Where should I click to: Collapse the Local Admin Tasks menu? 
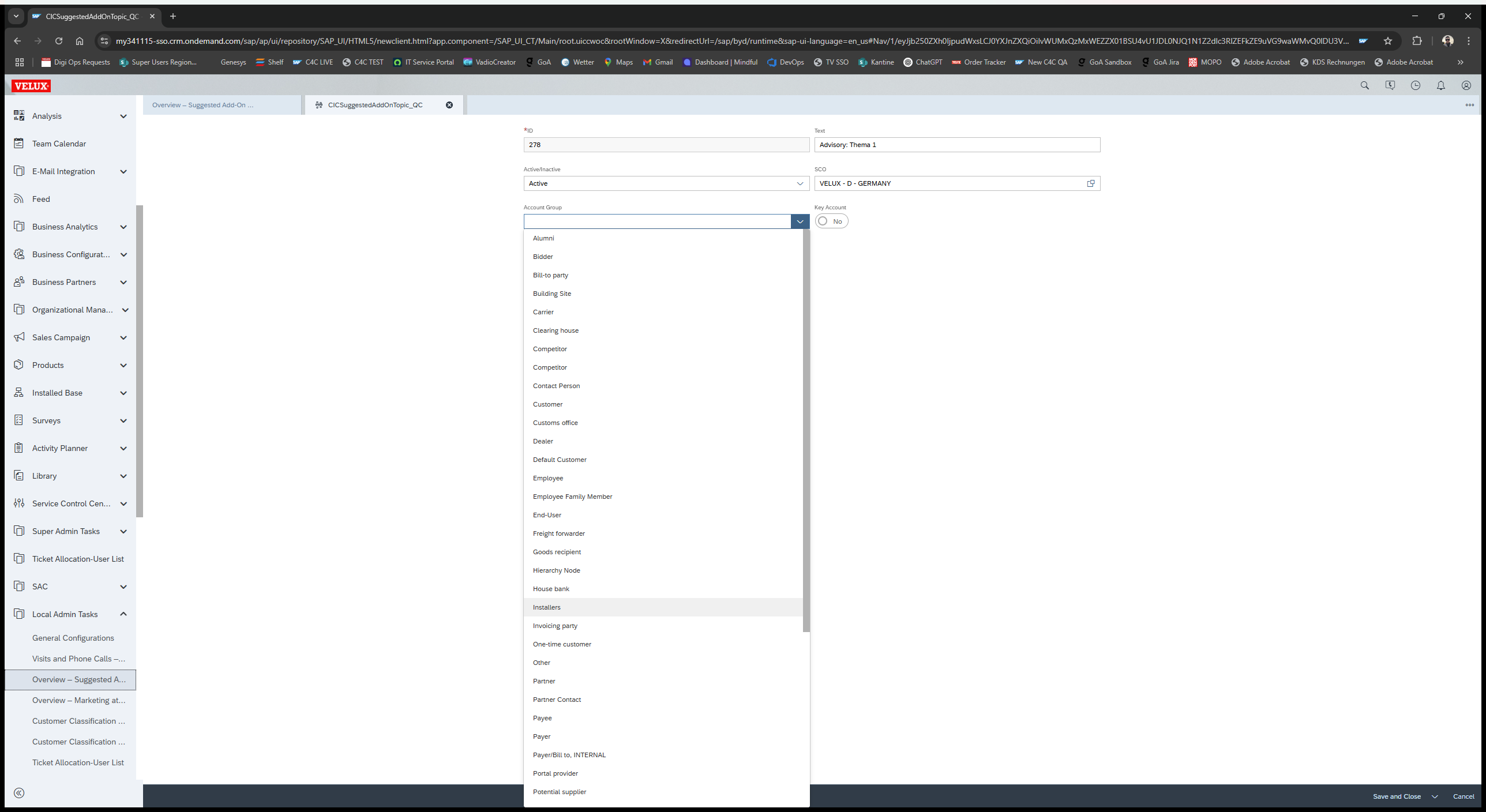(123, 614)
